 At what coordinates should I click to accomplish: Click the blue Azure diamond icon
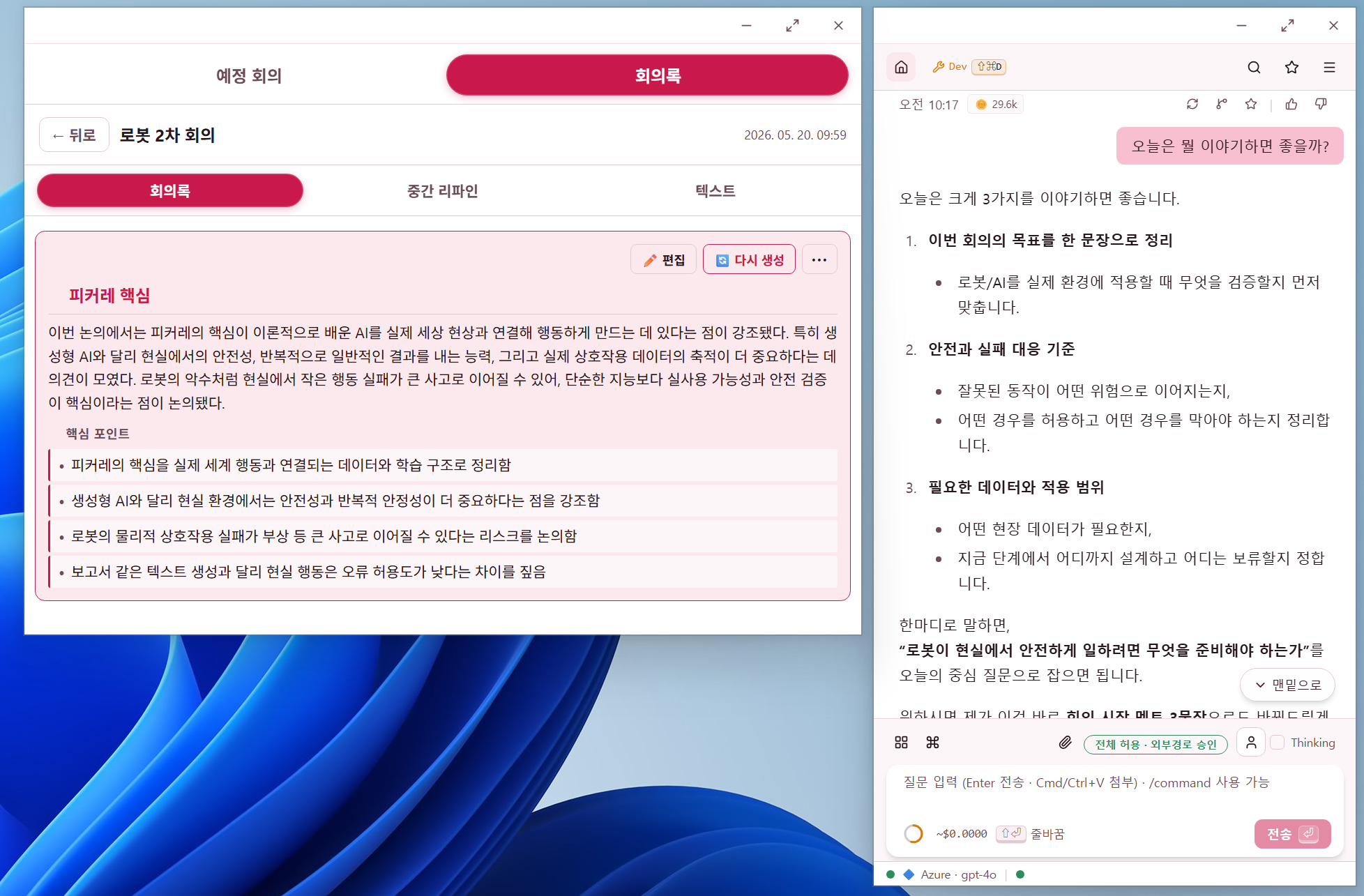[x=909, y=874]
